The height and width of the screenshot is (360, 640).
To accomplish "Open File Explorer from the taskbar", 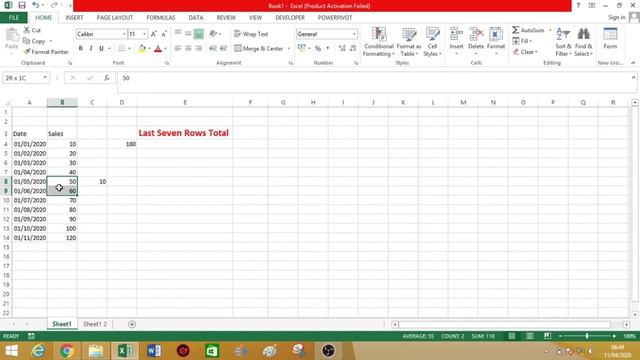I will pyautogui.click(x=96, y=351).
